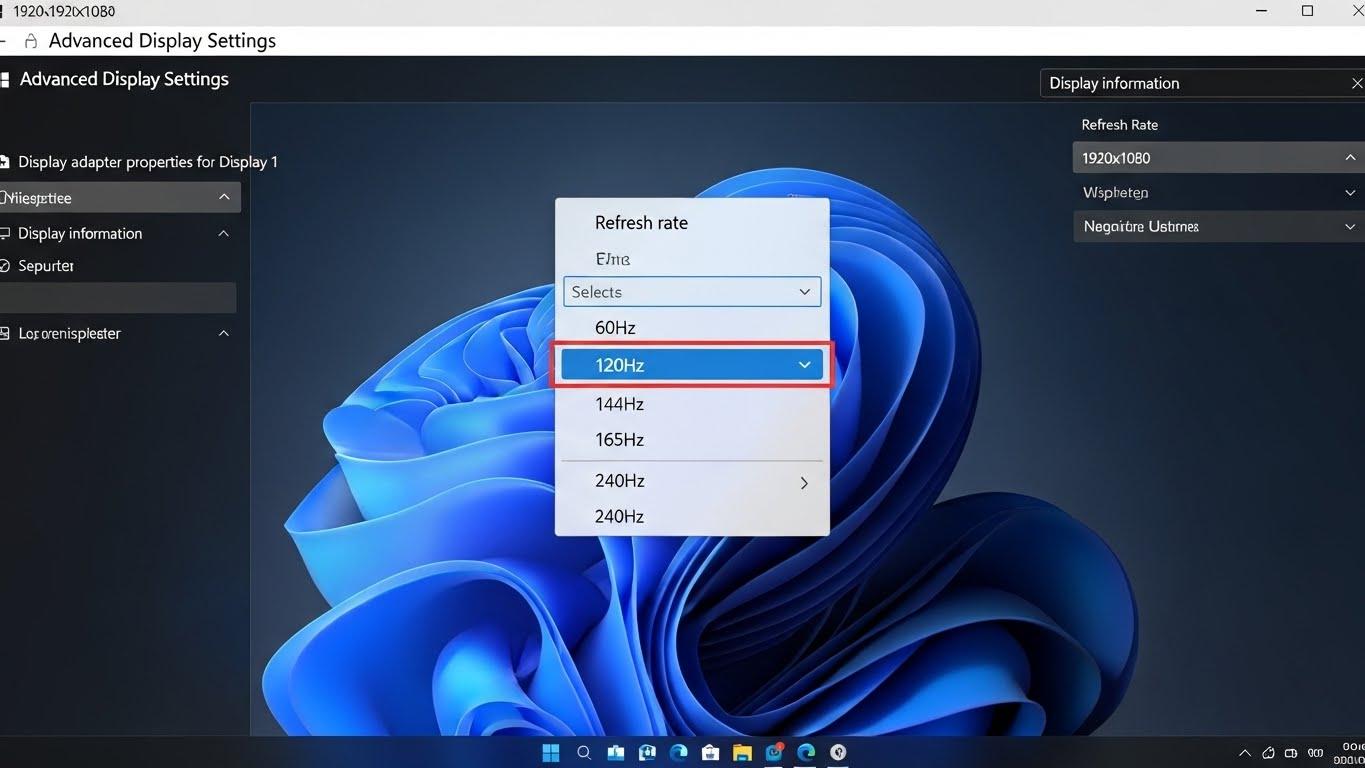Open File Explorer from the taskbar
The width and height of the screenshot is (1365, 768).
742,752
